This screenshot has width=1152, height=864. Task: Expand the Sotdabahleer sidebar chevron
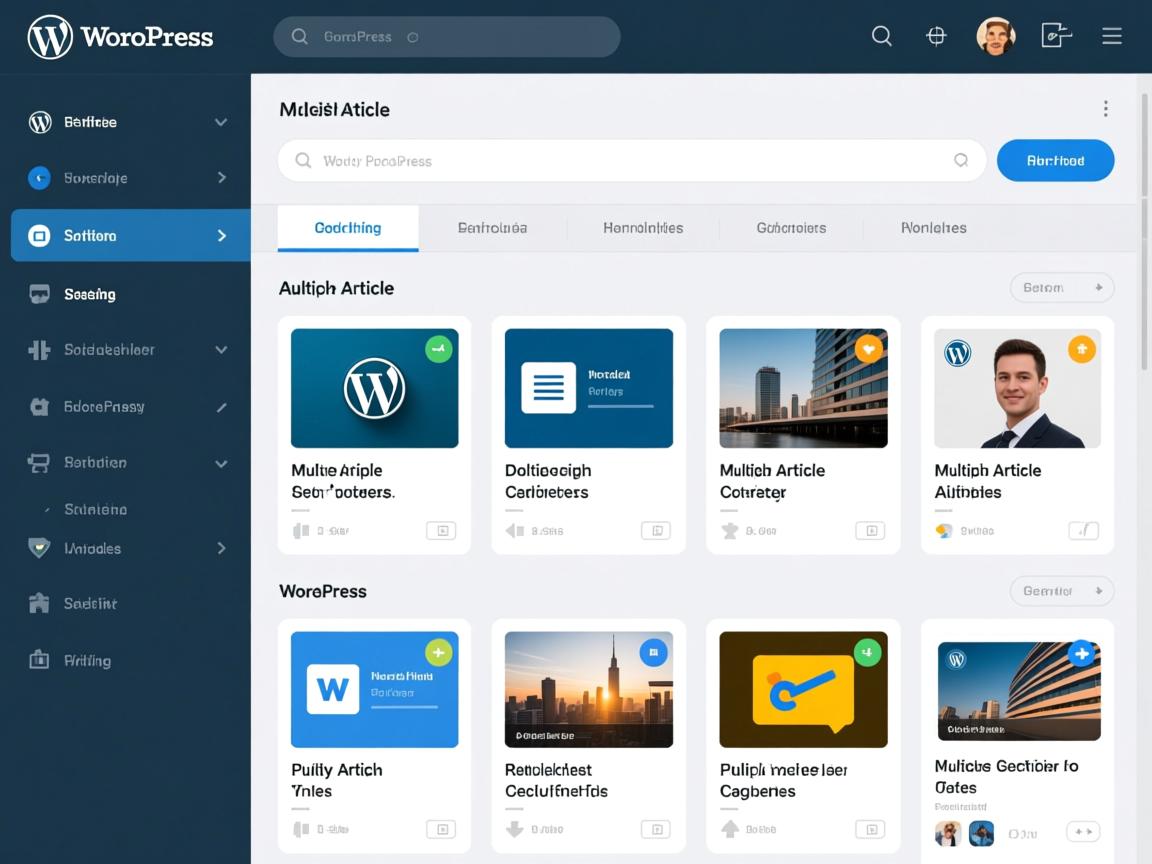[x=221, y=350]
